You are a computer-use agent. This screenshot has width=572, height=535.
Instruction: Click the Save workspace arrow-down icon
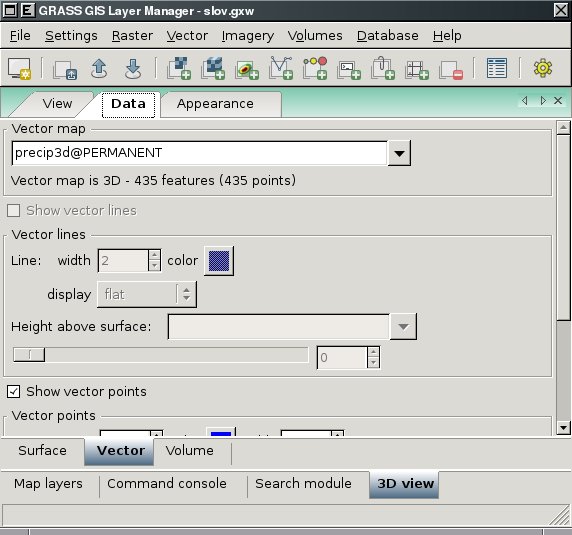[x=133, y=68]
